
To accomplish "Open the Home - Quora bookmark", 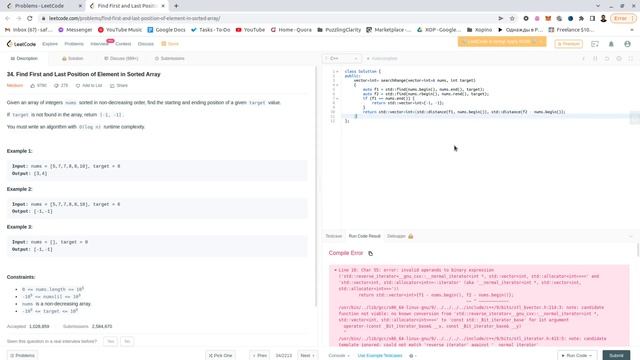I will pyautogui.click(x=291, y=30).
